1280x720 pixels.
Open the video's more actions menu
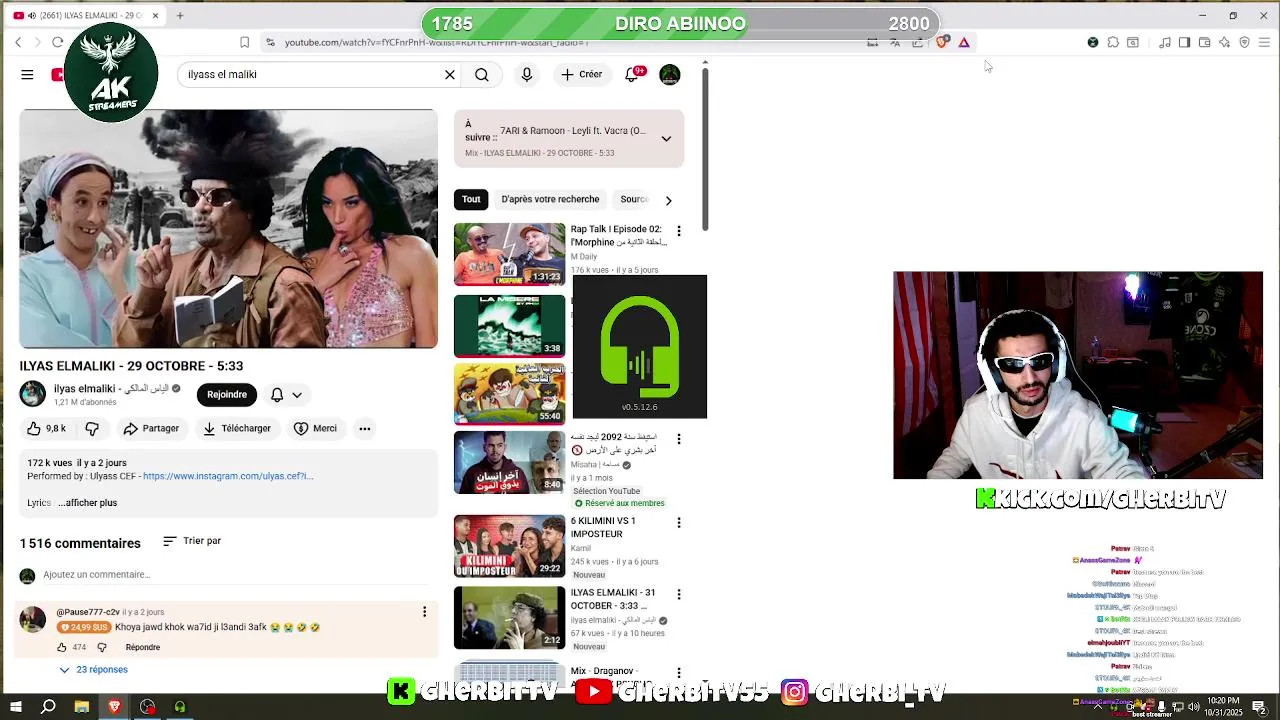[x=365, y=428]
